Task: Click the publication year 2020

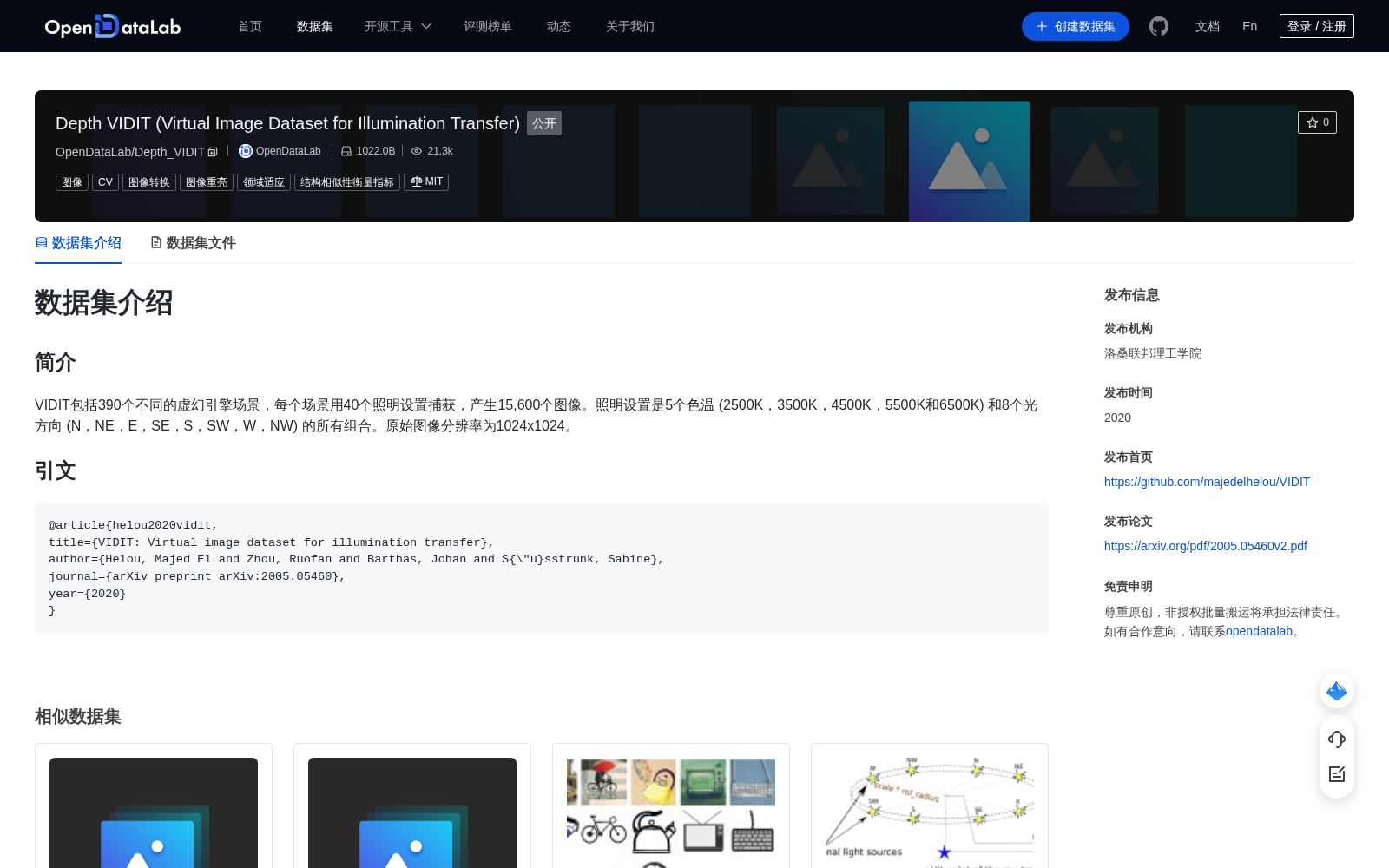Action: pyautogui.click(x=1117, y=418)
